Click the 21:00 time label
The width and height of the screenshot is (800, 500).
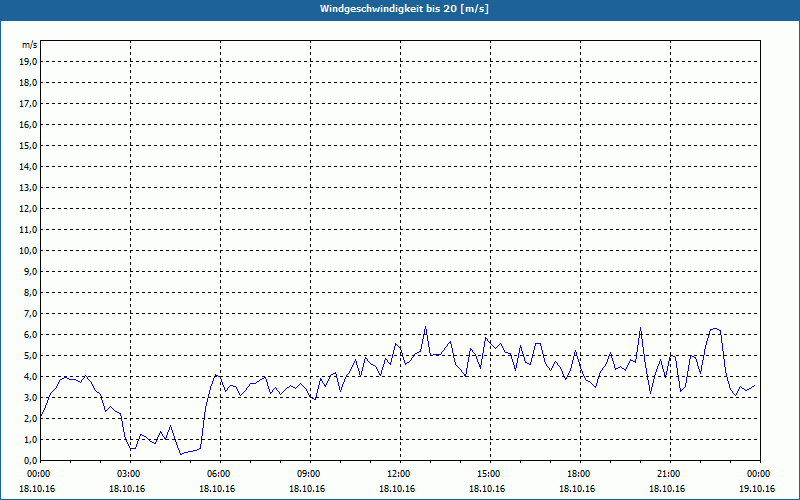pos(669,474)
